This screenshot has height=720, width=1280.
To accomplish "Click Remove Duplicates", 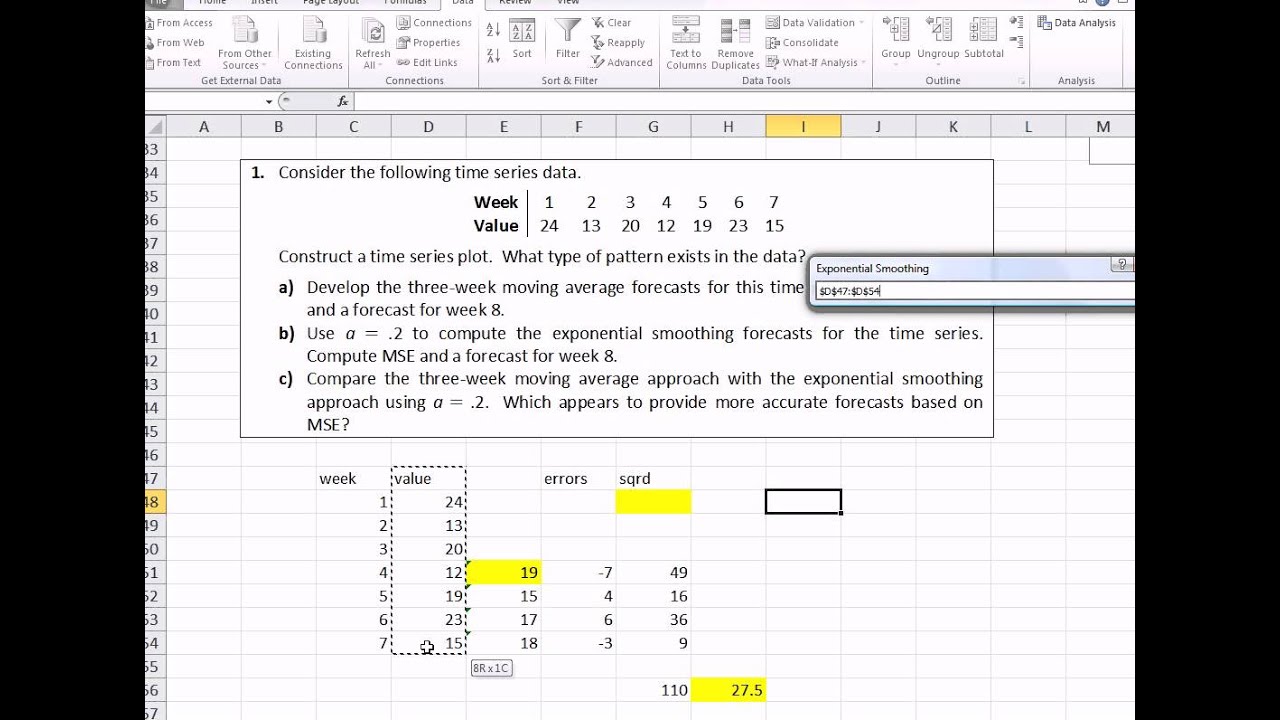I will (x=736, y=43).
